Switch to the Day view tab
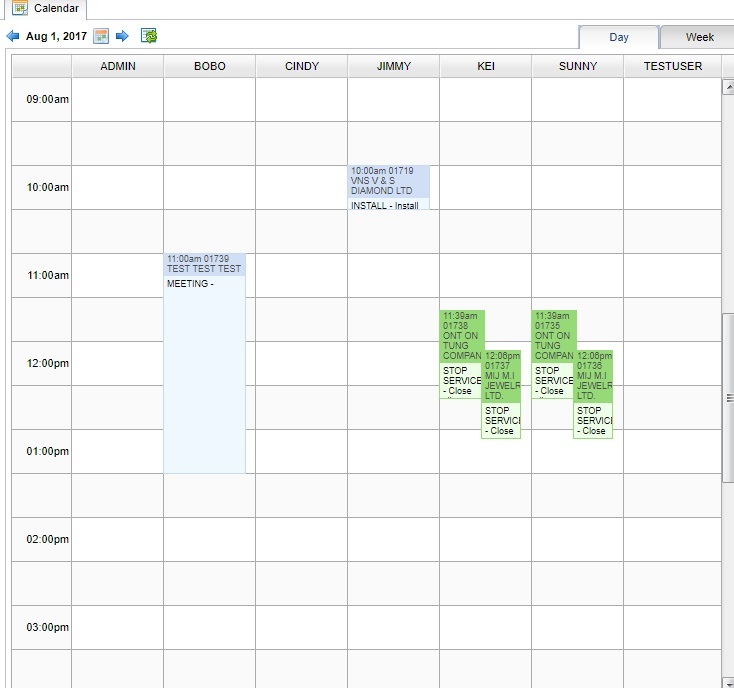This screenshot has height=688, width=734. (619, 38)
